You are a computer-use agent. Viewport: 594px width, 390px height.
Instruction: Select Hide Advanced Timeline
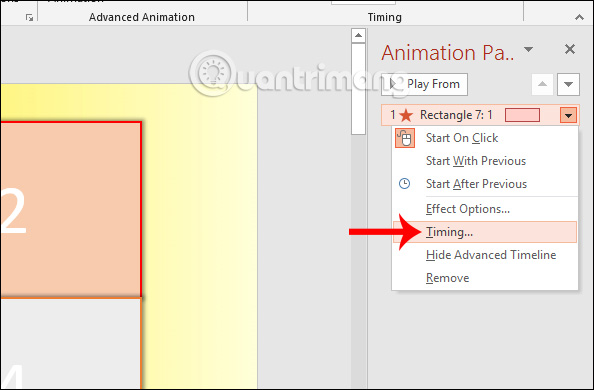485,255
